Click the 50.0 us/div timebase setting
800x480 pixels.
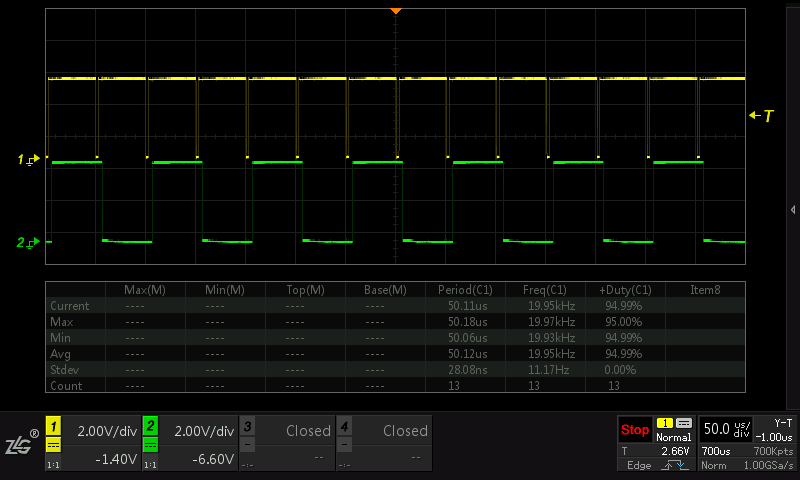[x=727, y=429]
